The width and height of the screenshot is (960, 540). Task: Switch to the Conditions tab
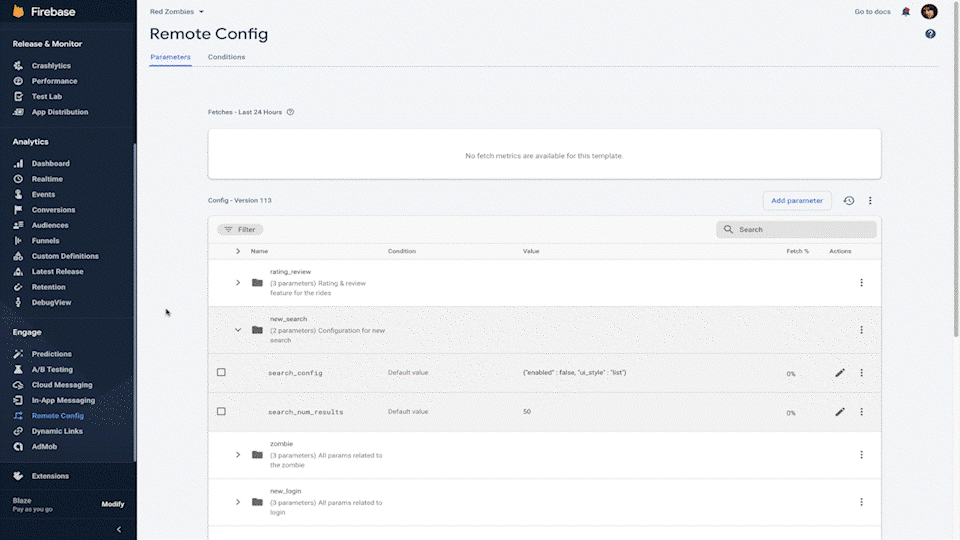226,57
